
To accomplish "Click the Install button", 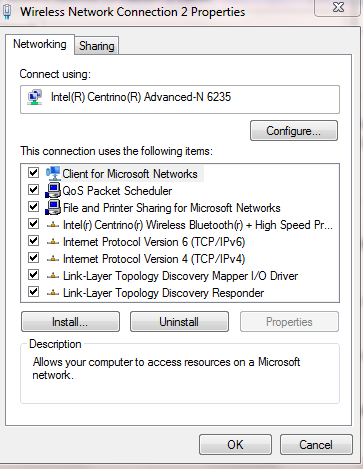I will pos(70,322).
